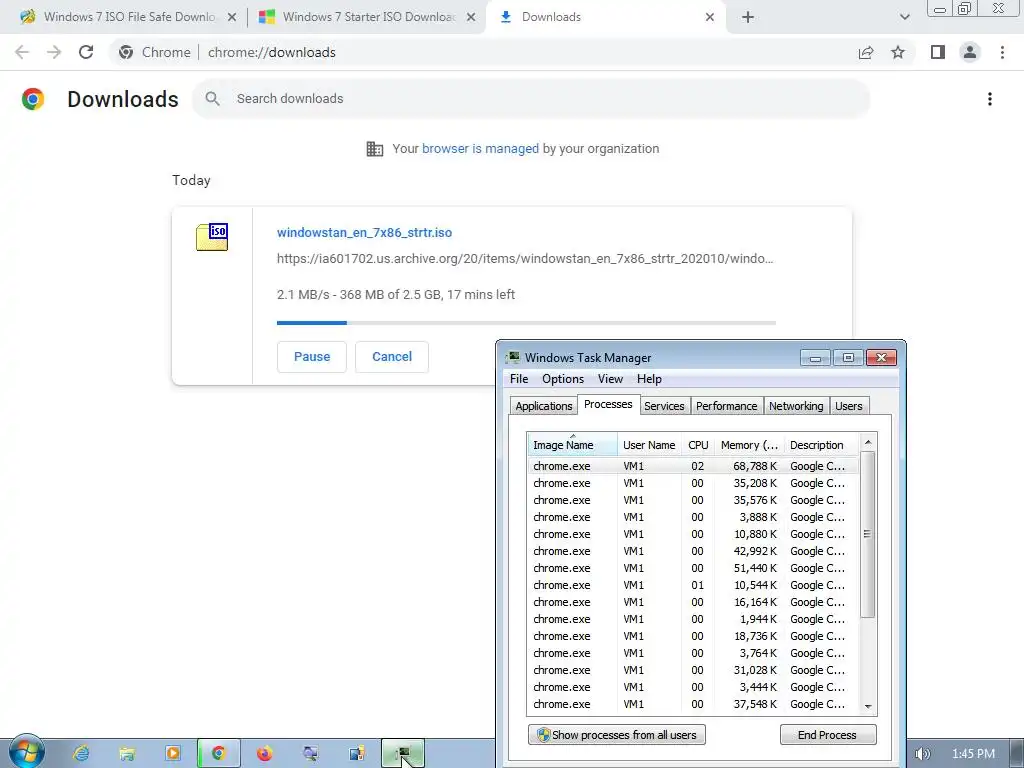1024x768 pixels.
Task: Click the chrome://downloads address field
Action: [272, 52]
